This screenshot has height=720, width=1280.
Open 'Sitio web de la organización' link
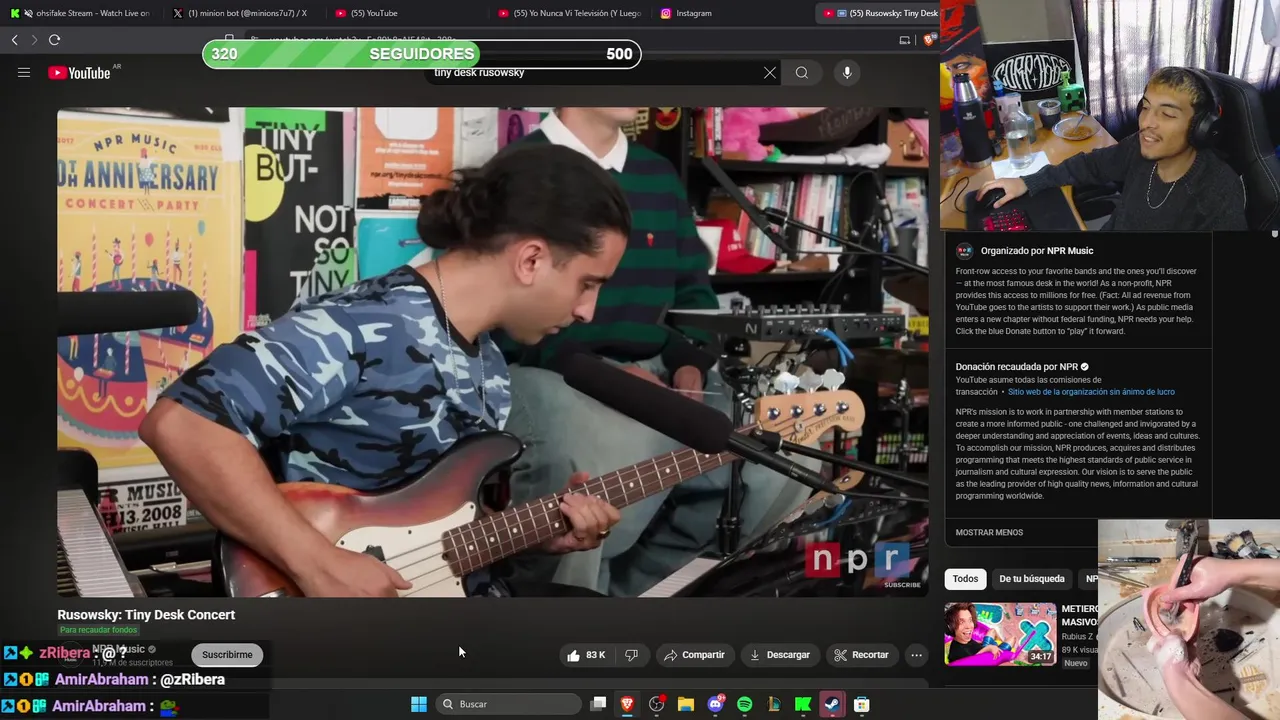point(1091,392)
